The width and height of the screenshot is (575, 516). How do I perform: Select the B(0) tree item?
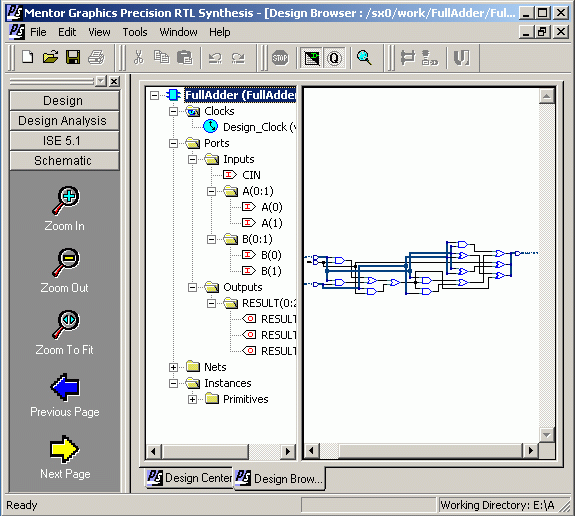coord(271,255)
